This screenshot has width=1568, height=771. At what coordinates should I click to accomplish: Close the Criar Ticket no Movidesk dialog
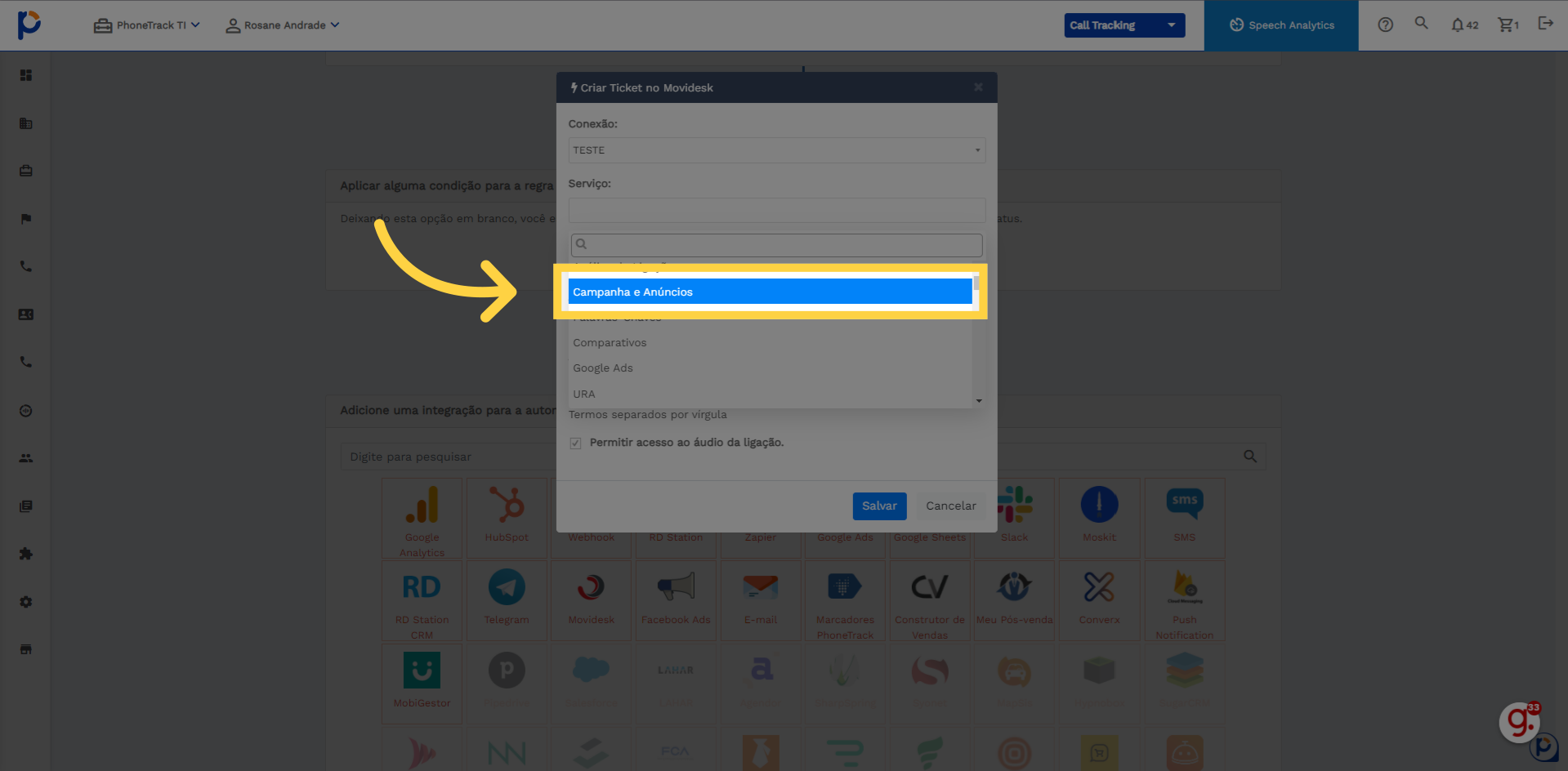tap(978, 87)
